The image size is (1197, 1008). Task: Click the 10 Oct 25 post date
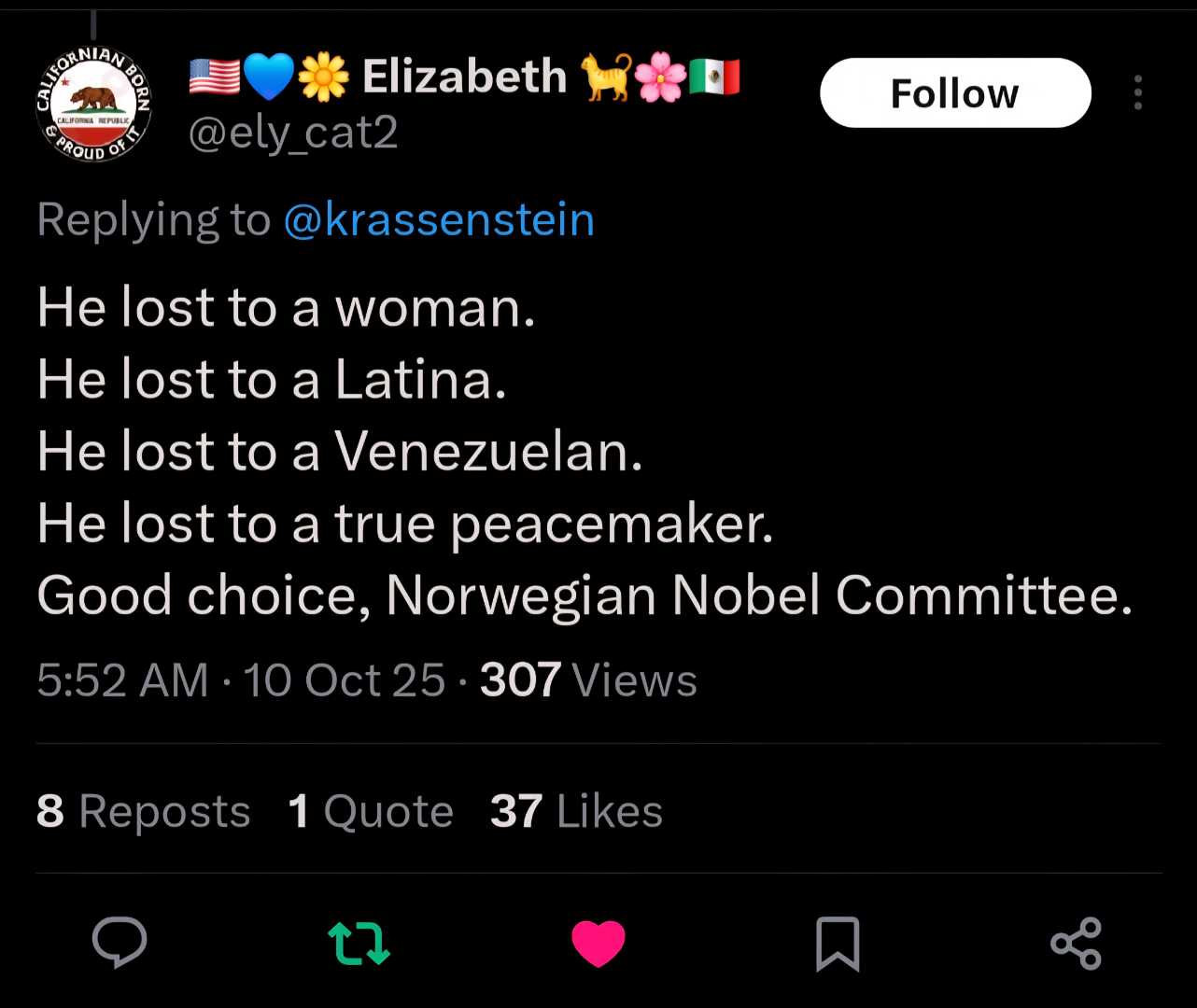click(x=345, y=680)
